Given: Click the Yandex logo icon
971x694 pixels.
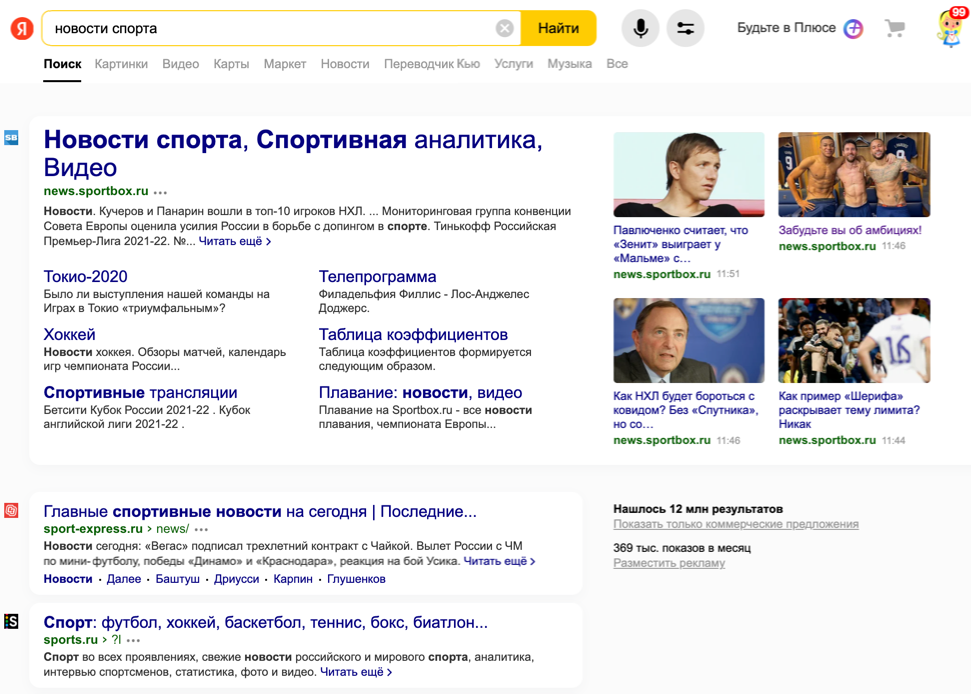Looking at the screenshot, I should click(x=22, y=28).
